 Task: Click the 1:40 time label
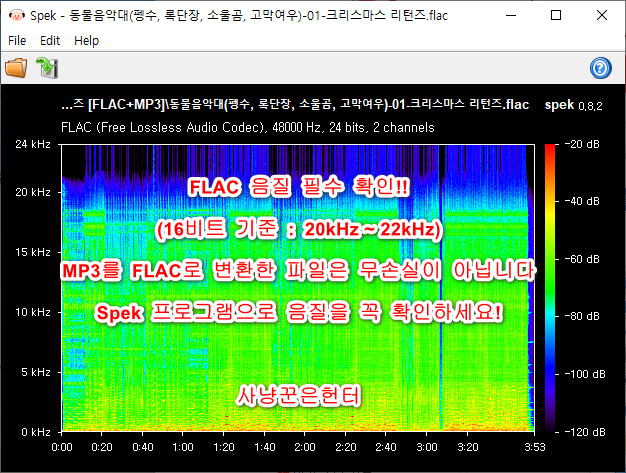[264, 447]
